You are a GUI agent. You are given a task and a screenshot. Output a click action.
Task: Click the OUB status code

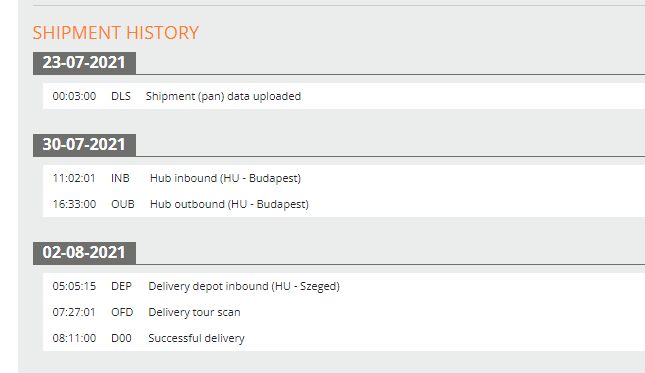coord(123,204)
